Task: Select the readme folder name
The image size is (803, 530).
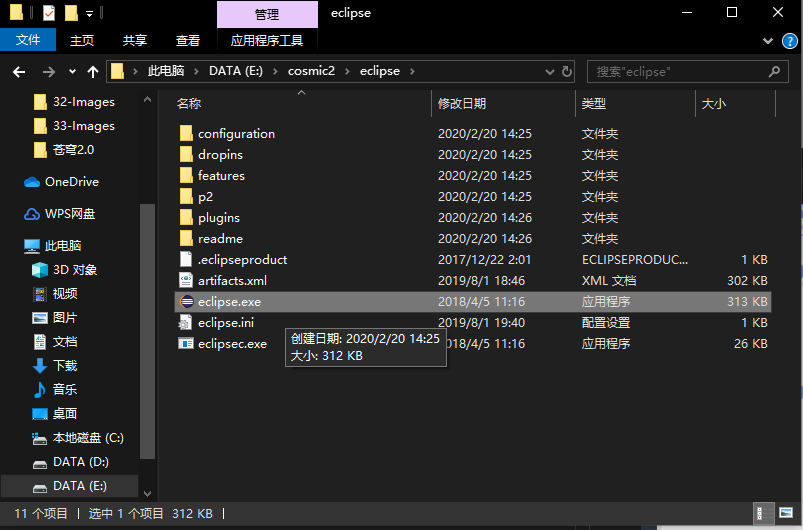Action: coord(220,239)
